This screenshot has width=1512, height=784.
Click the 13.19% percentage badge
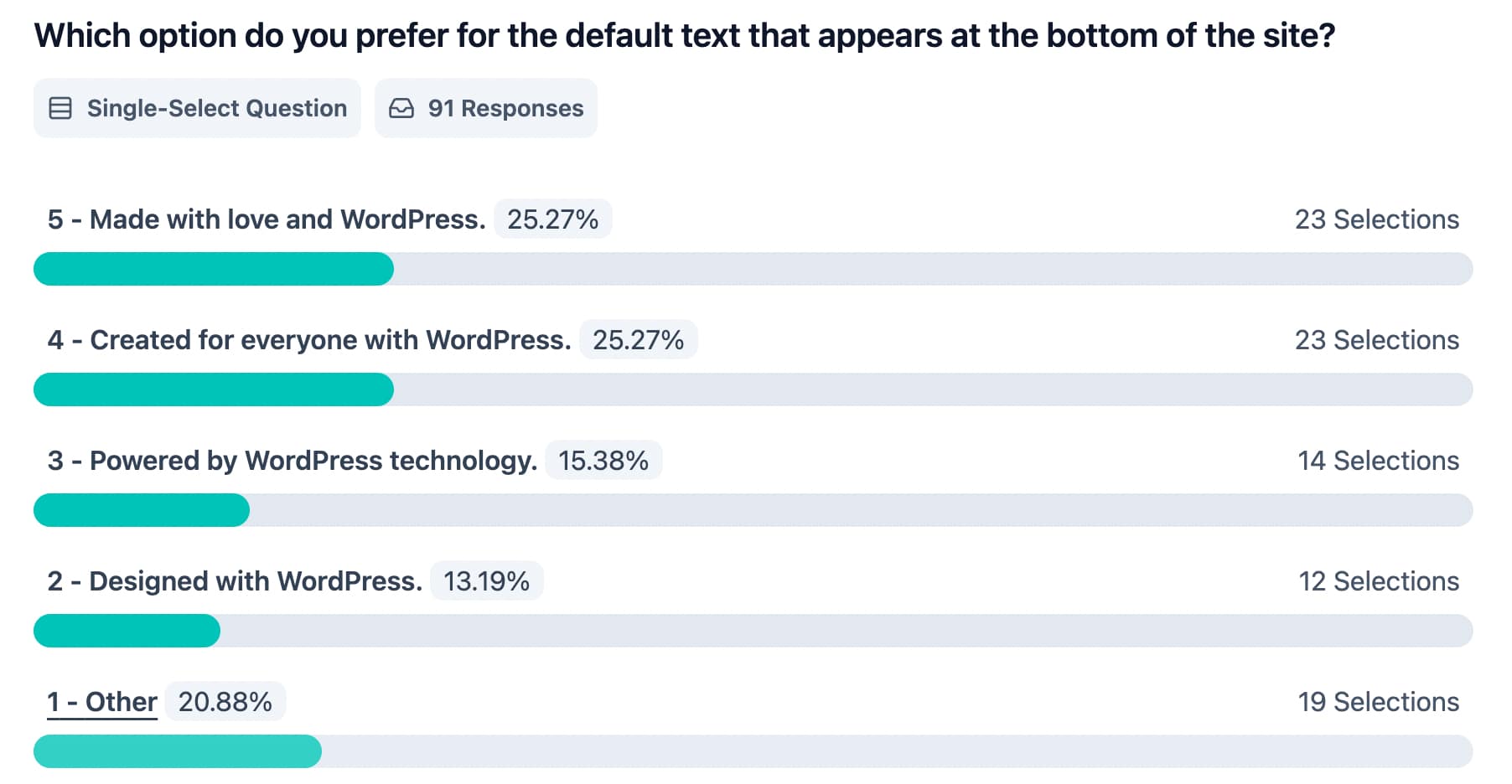(x=487, y=581)
